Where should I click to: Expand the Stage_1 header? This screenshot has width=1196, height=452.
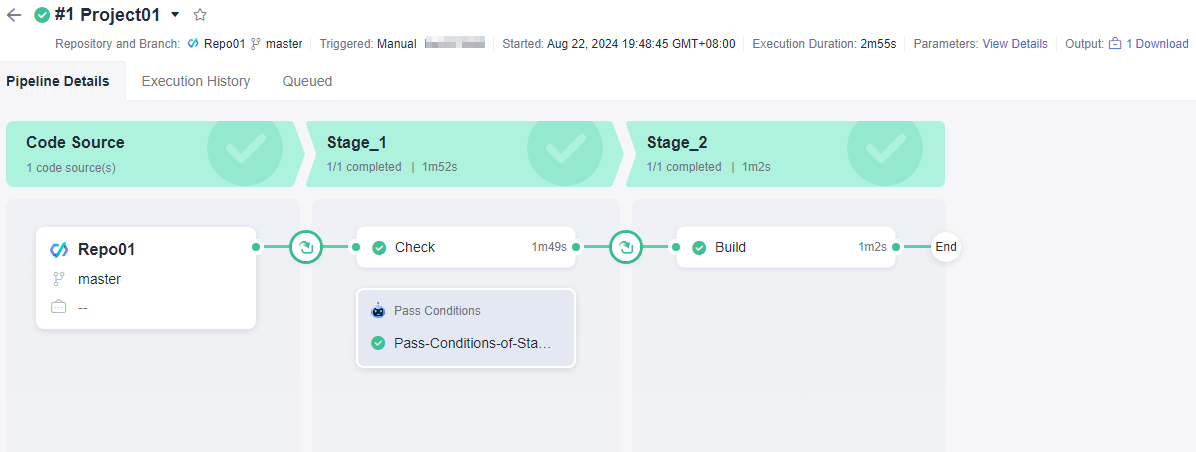pyautogui.click(x=465, y=154)
